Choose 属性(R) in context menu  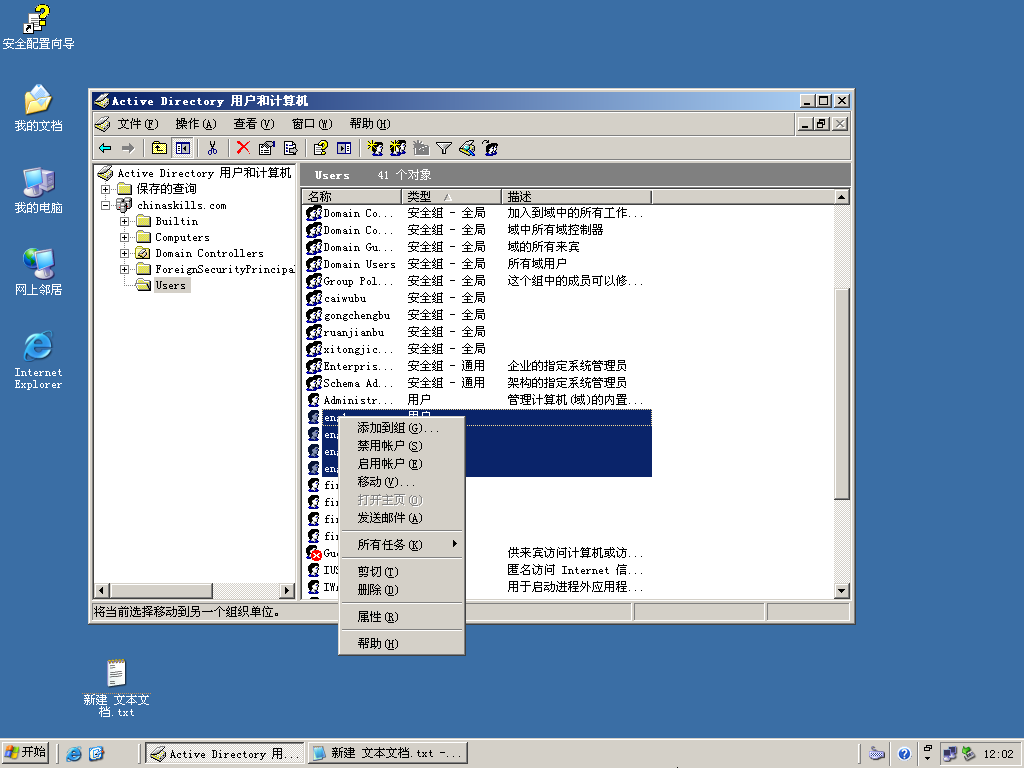[402, 616]
